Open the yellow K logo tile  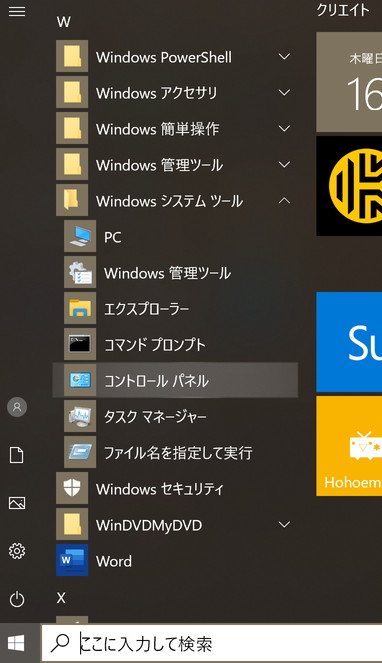click(349, 186)
